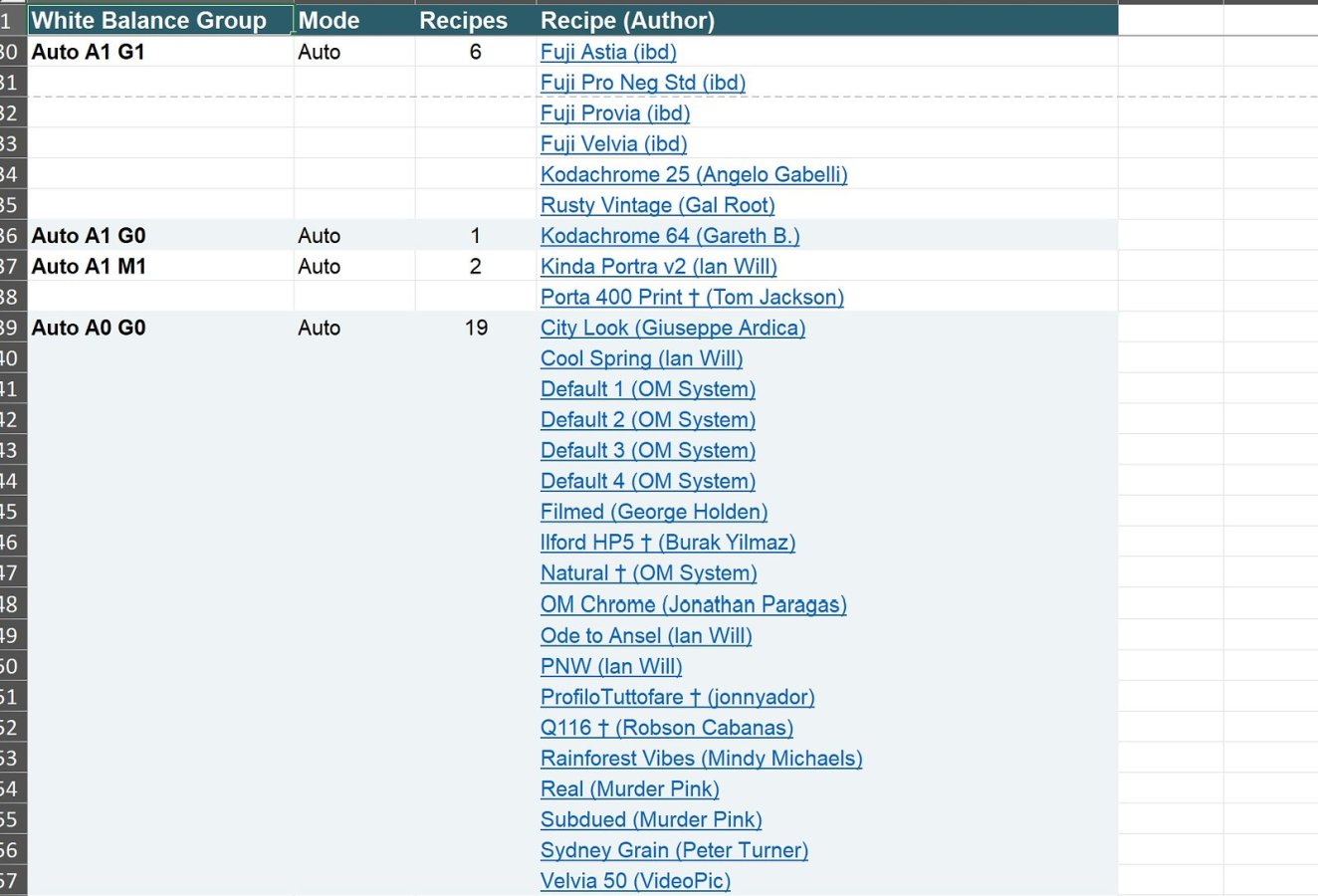
Task: Click the Kodachrome 25 (Angelo Gabelli) link
Action: (694, 174)
